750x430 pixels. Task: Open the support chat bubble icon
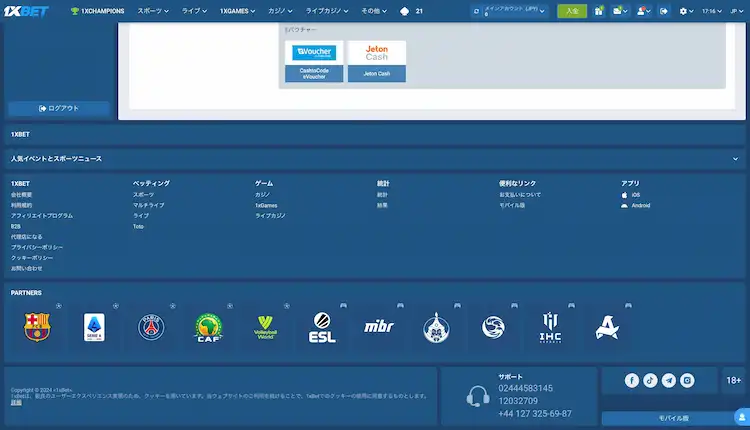click(x=742, y=417)
